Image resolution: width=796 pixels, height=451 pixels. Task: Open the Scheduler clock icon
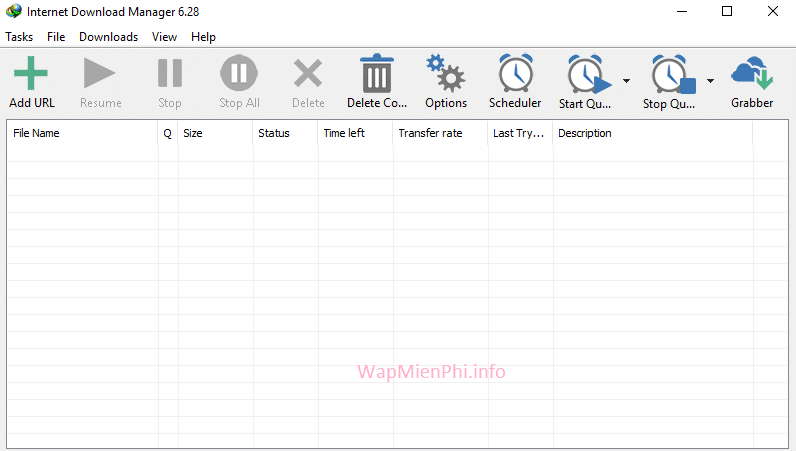point(515,73)
